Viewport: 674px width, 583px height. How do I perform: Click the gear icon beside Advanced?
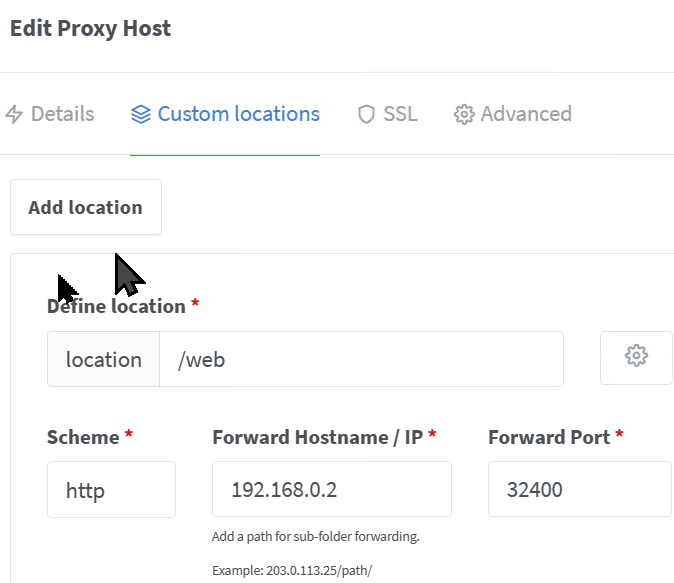click(x=464, y=114)
